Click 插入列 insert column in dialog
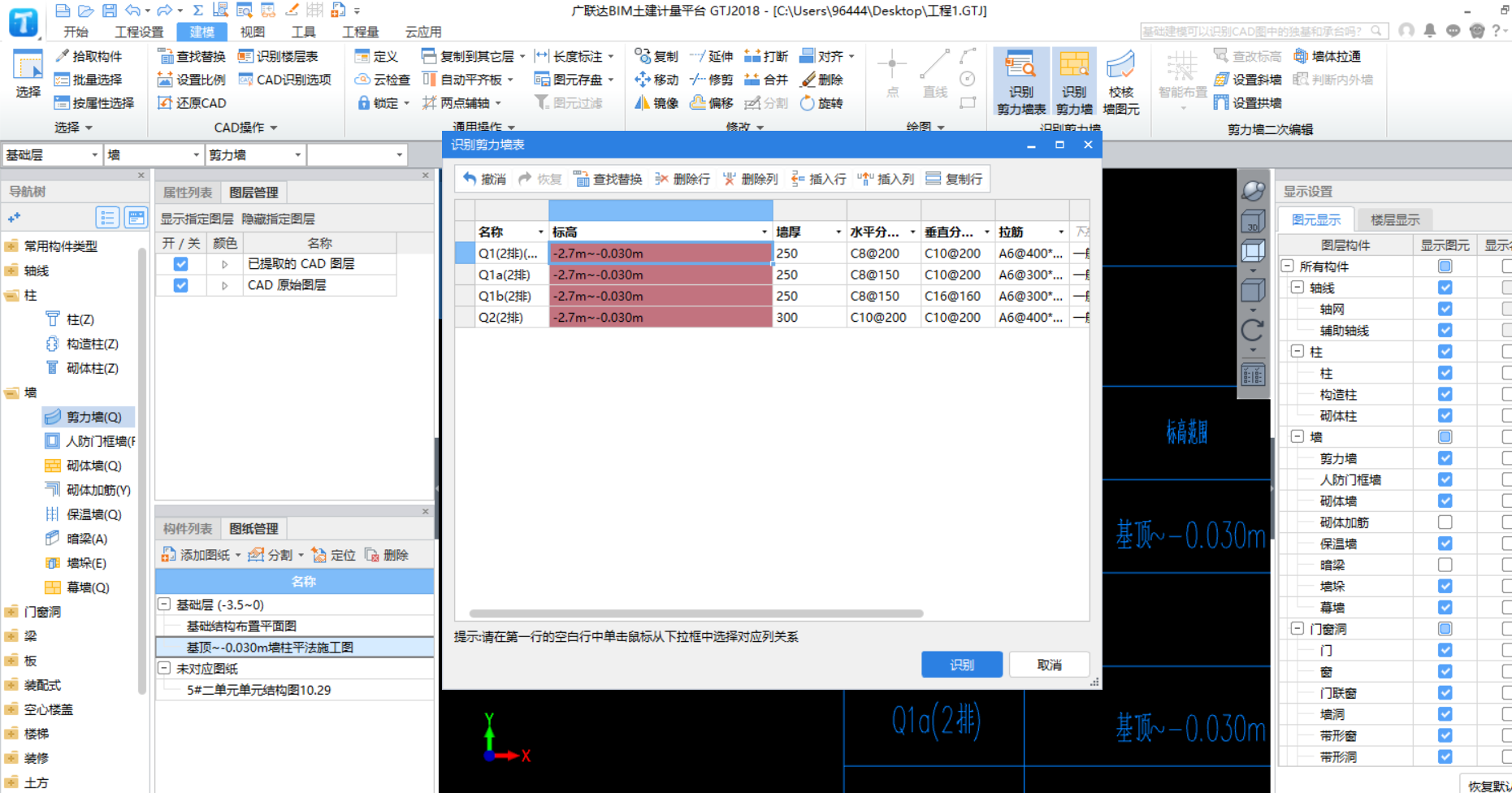This screenshot has height=793, width=1512. click(x=886, y=179)
